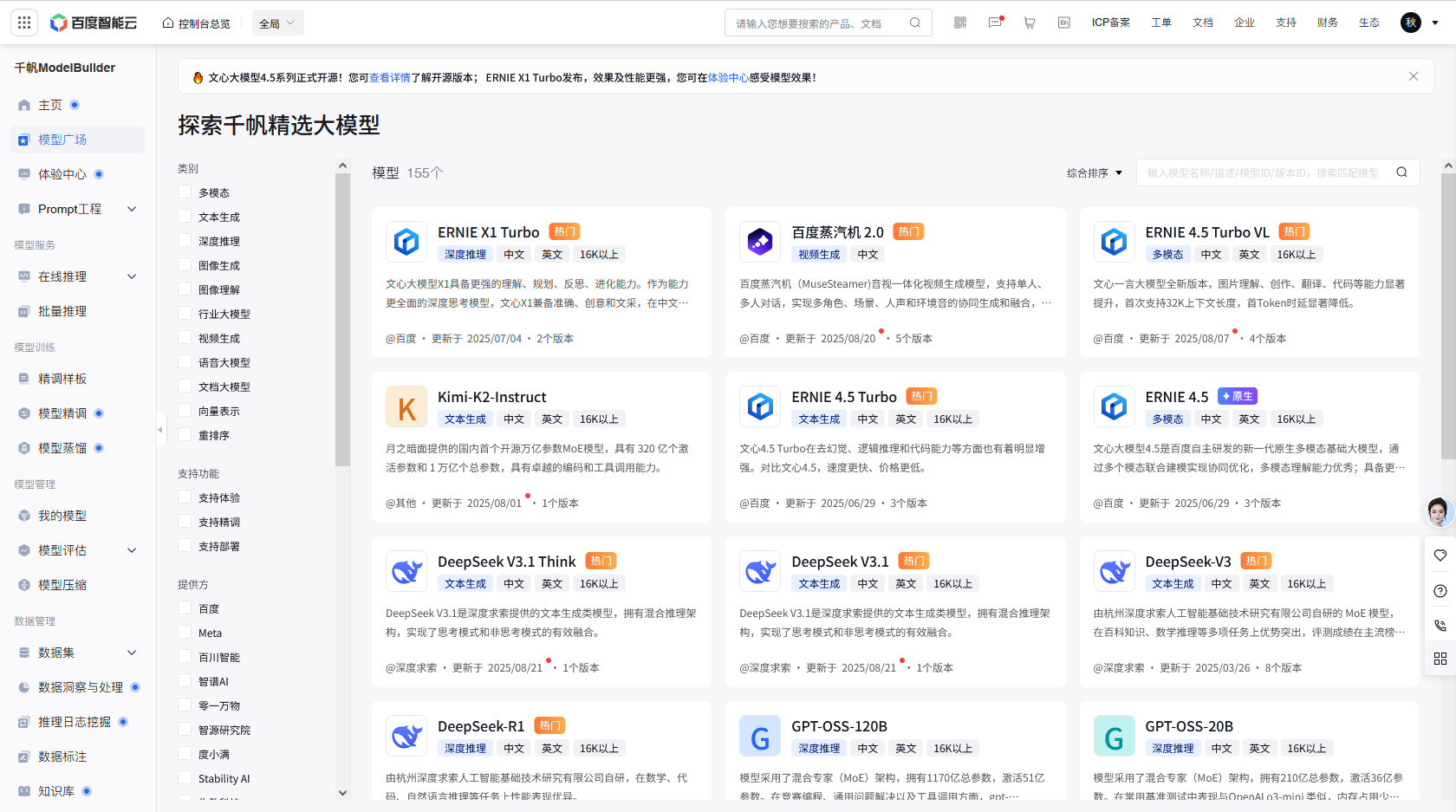
Task: Click the customer service assistant avatar
Action: click(1439, 512)
